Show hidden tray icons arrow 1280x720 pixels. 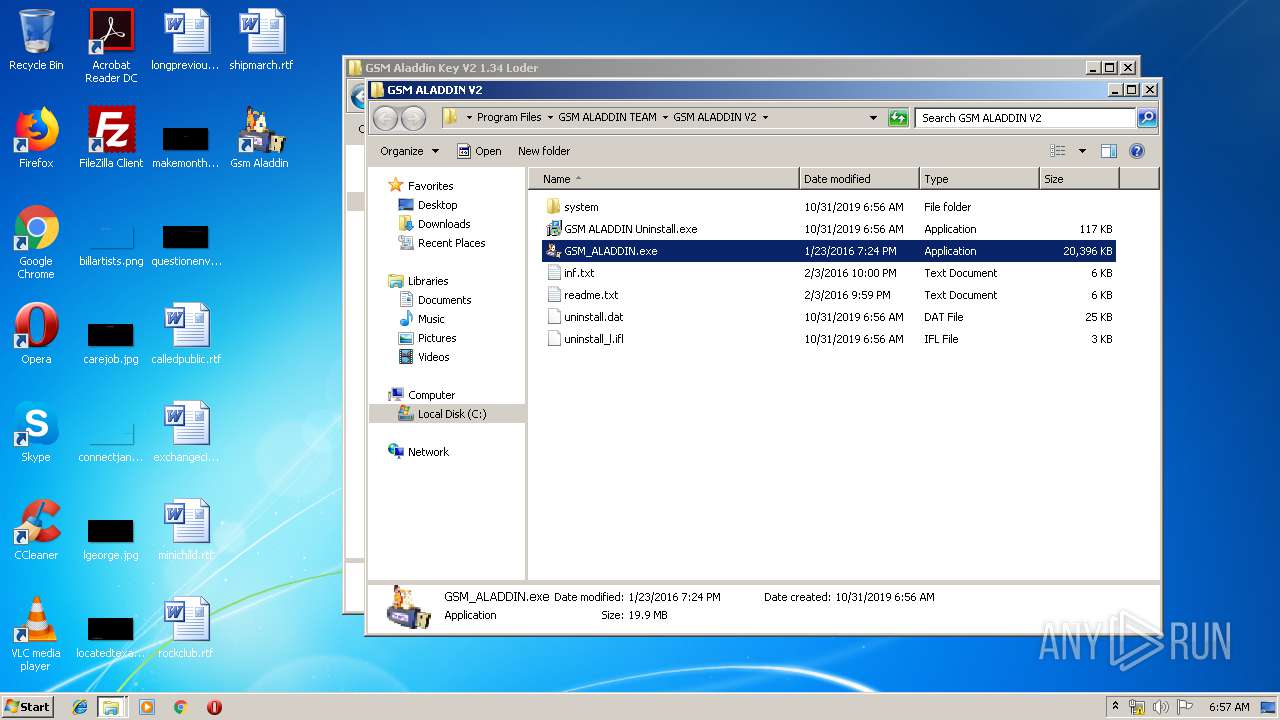[x=1116, y=706]
